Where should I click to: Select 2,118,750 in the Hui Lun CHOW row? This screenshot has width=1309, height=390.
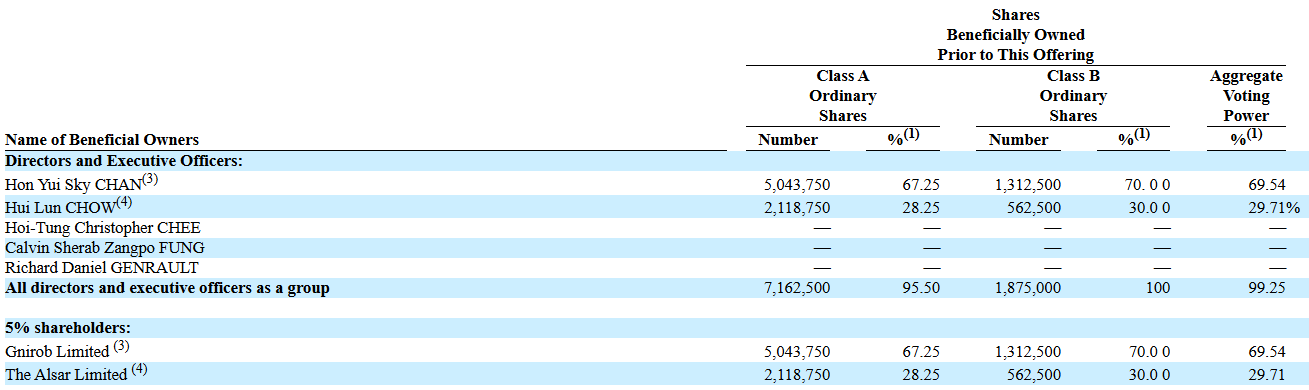797,207
